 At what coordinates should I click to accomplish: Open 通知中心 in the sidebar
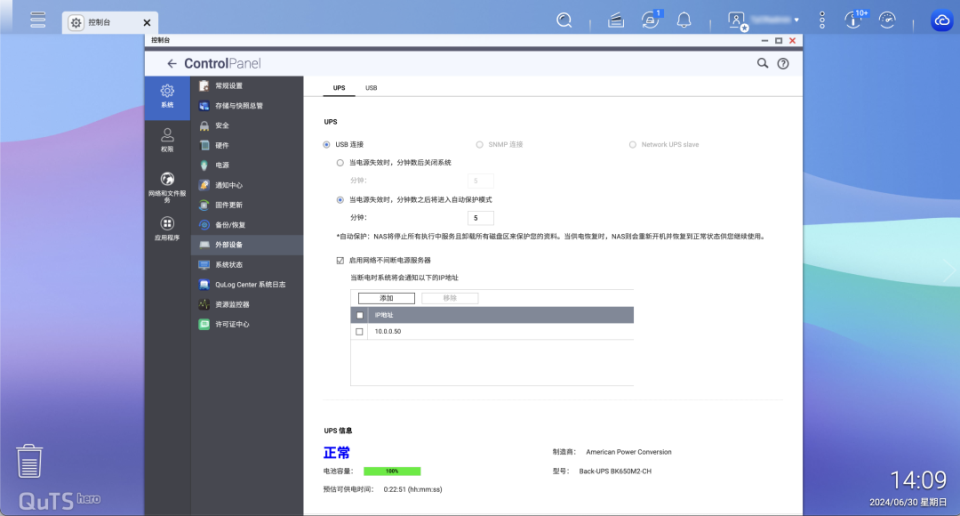click(x=247, y=185)
